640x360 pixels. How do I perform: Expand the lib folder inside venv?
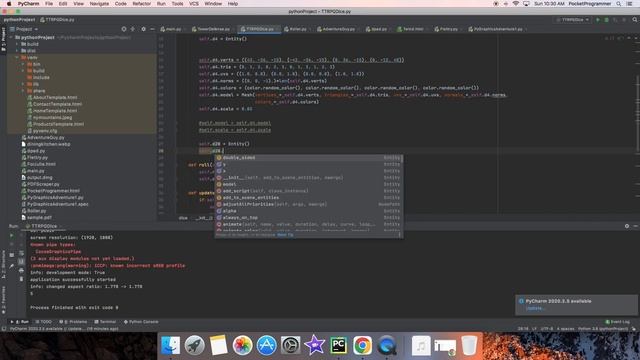click(23, 84)
